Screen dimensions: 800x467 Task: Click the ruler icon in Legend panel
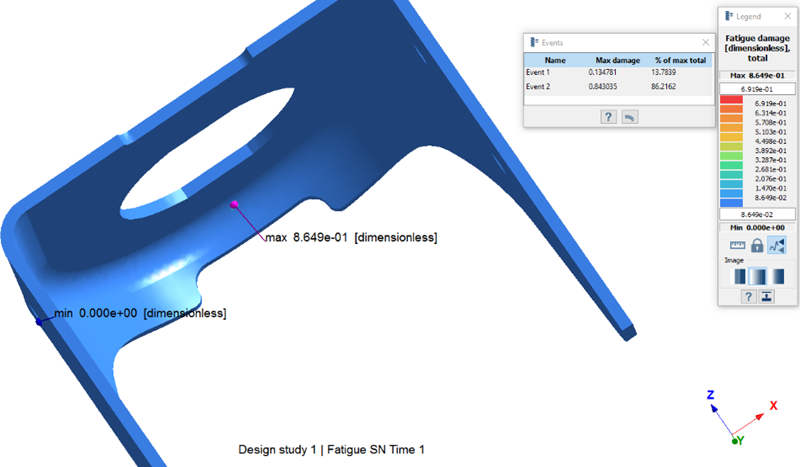(x=739, y=245)
